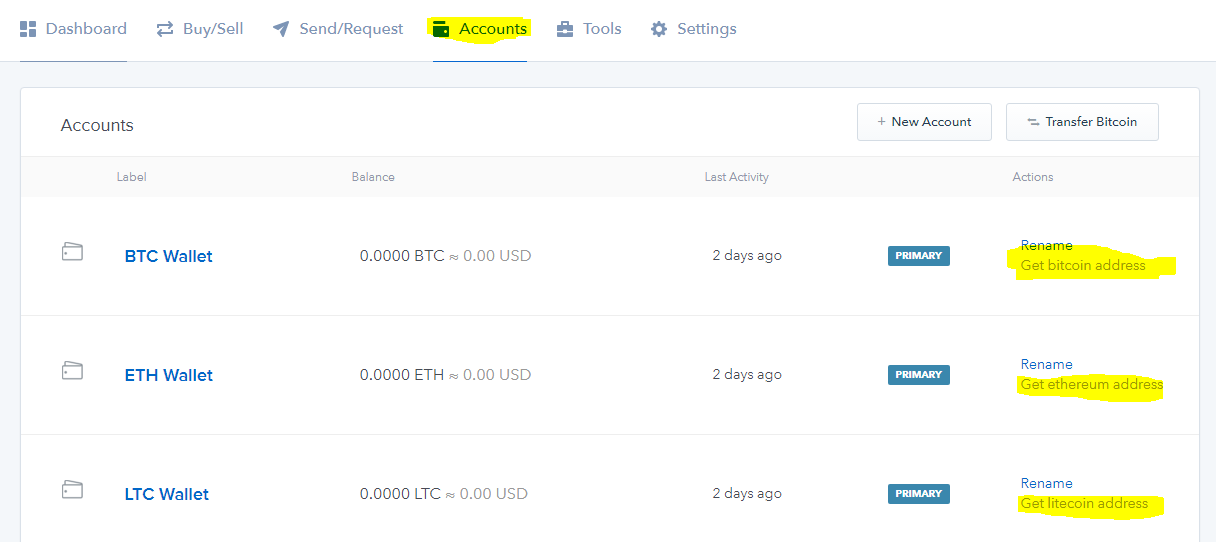Screen dimensions: 1216x542
Task: Click the PRIMARY badge on ETH Wallet
Action: coord(918,375)
